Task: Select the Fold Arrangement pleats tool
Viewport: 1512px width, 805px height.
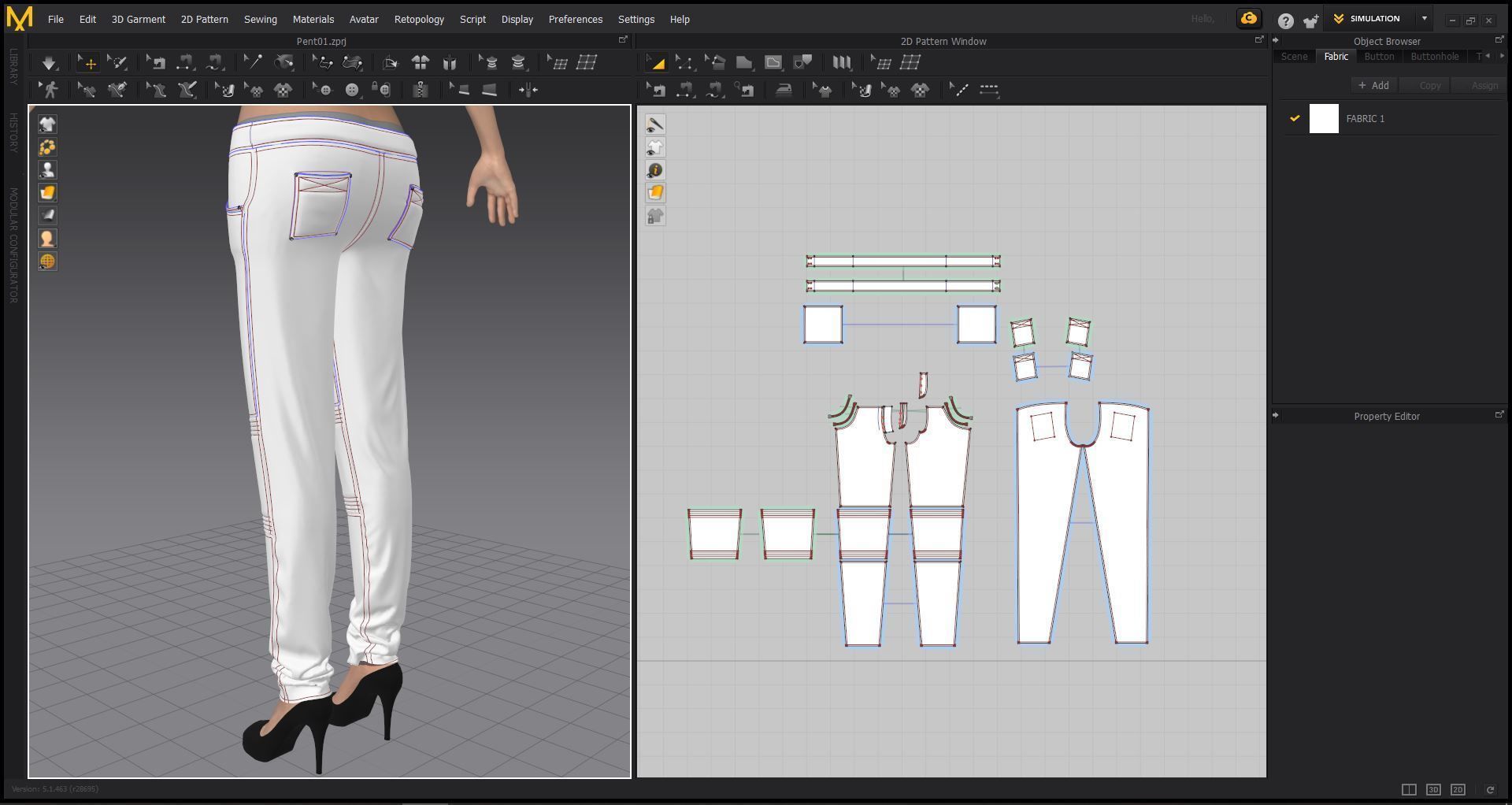Action: point(841,63)
